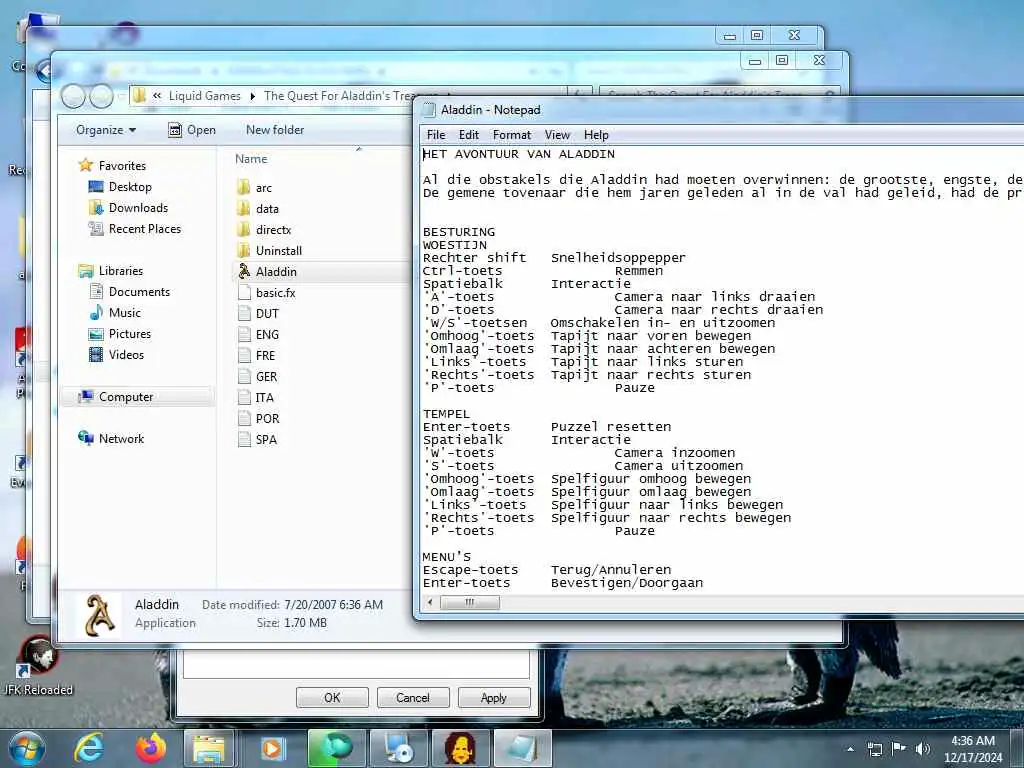Click the Documents library icon
Image resolution: width=1024 pixels, height=768 pixels.
pos(96,291)
